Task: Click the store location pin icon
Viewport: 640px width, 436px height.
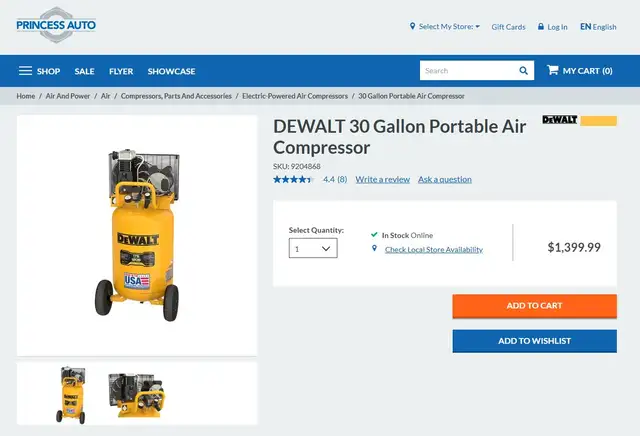Action: 412,26
